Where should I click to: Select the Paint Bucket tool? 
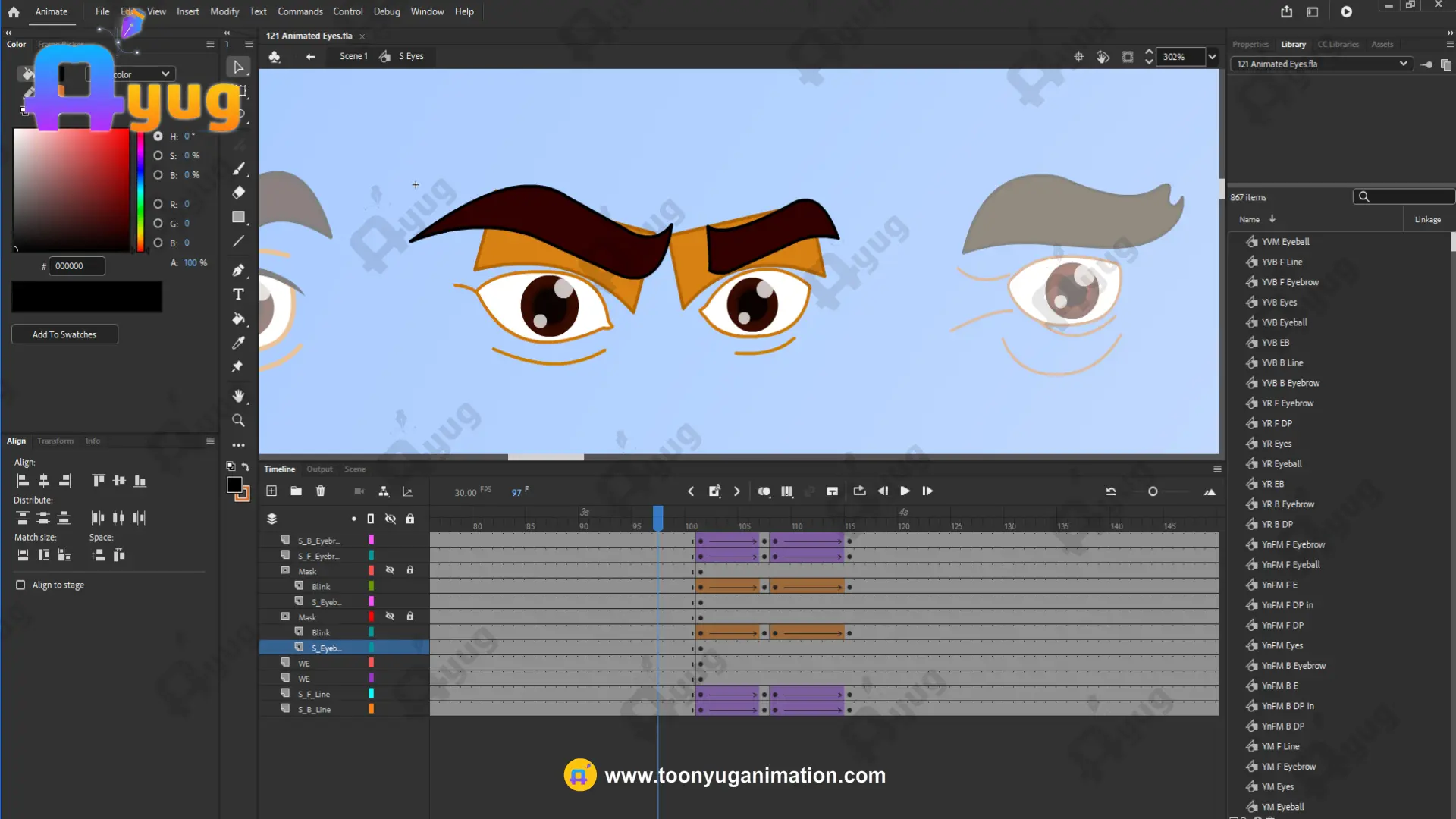pos(238,318)
